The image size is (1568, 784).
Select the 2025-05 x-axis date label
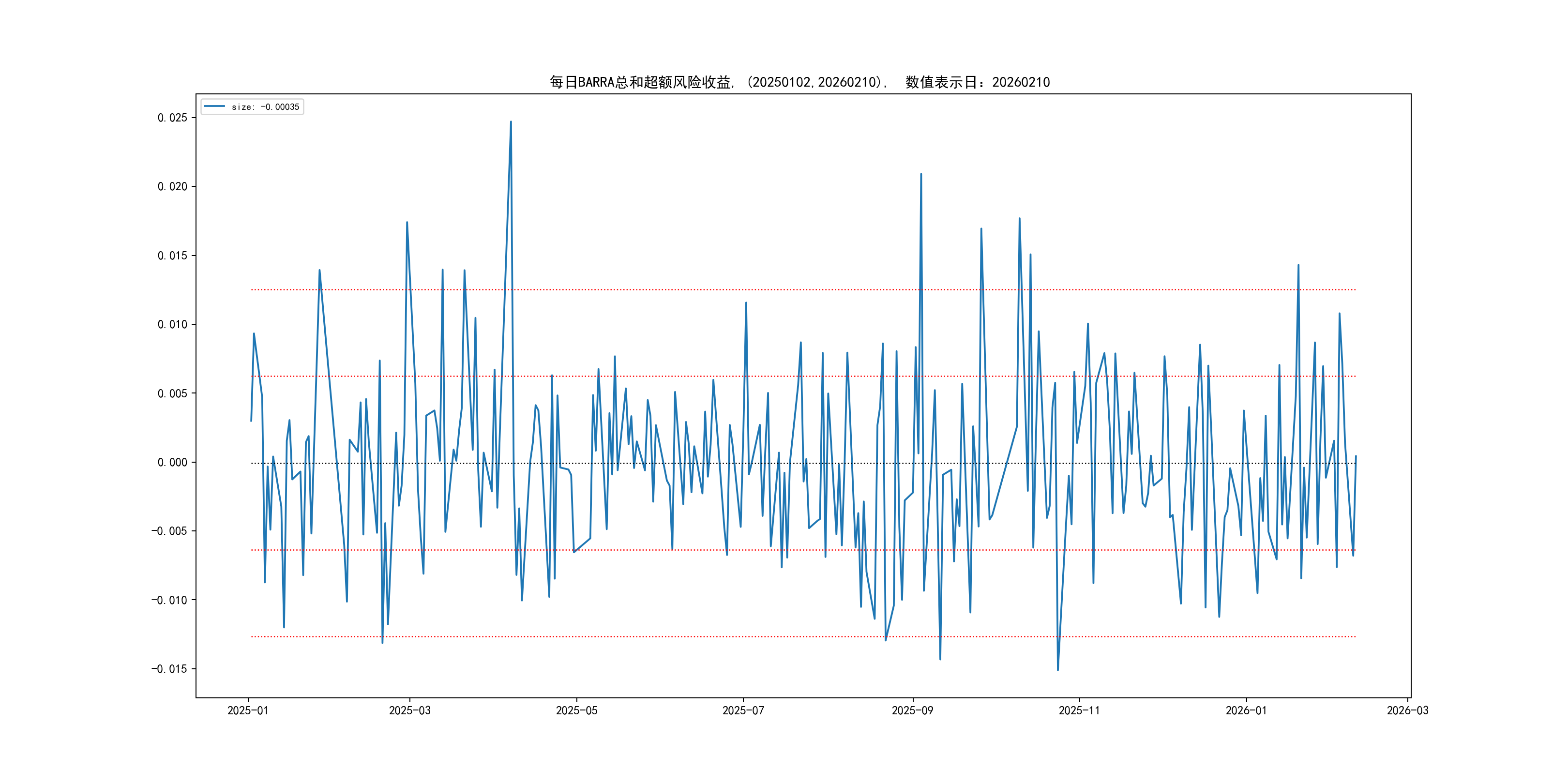click(x=576, y=710)
